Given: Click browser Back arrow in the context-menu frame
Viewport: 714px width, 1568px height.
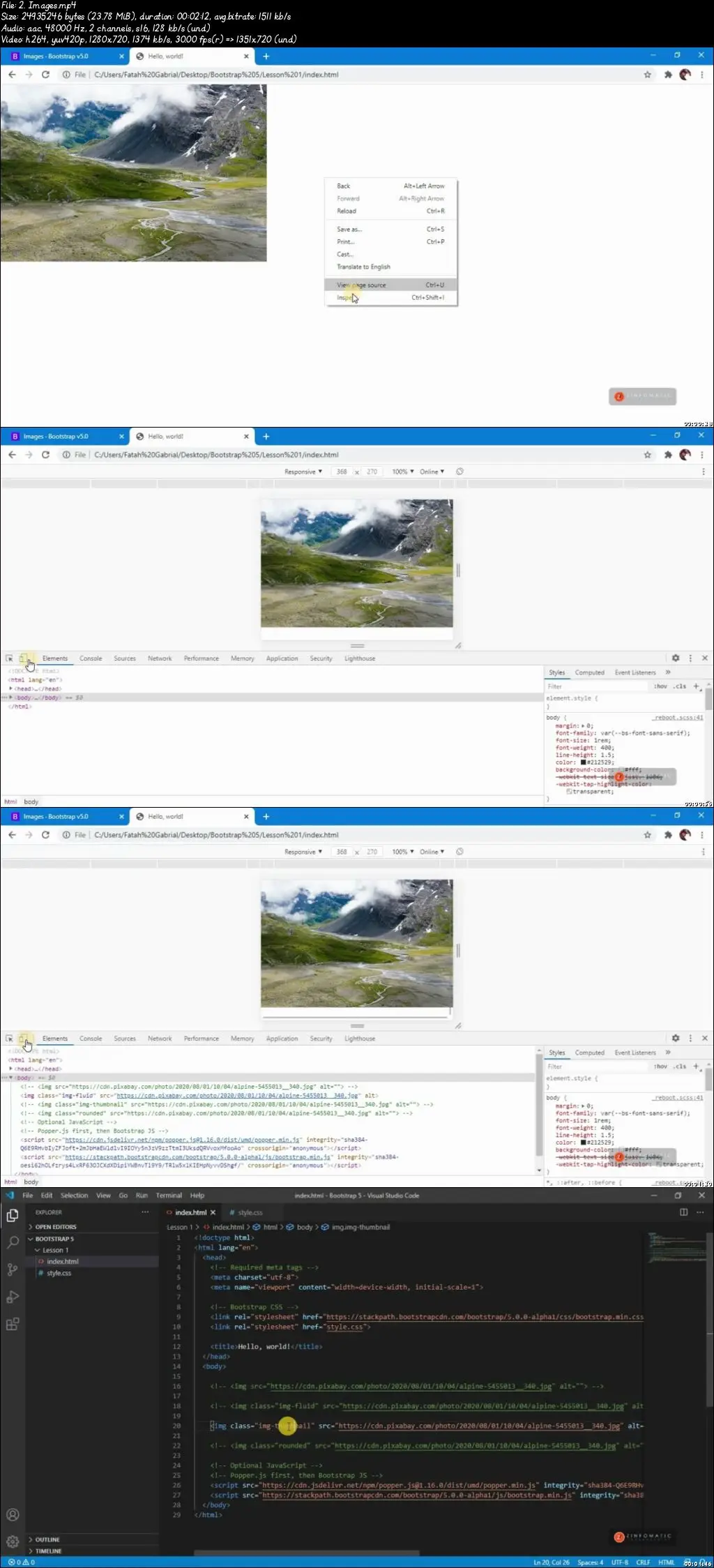Looking at the screenshot, I should (x=12, y=75).
